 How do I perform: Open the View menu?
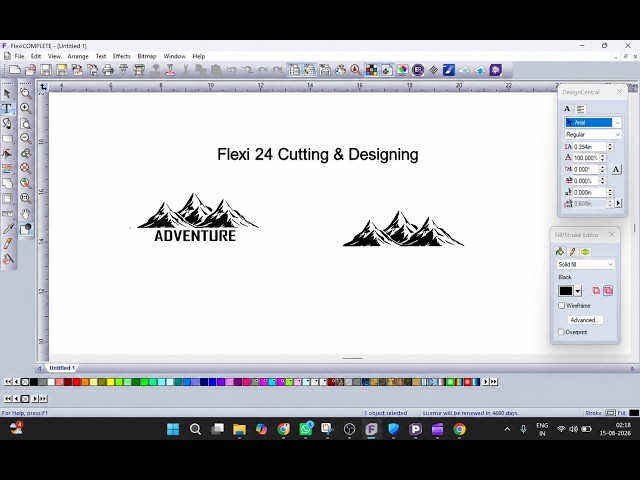[x=54, y=56]
